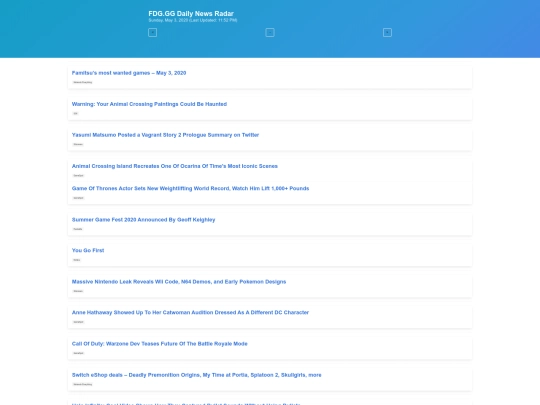Open the You Go First article
The image size is (540, 405).
coord(88,250)
